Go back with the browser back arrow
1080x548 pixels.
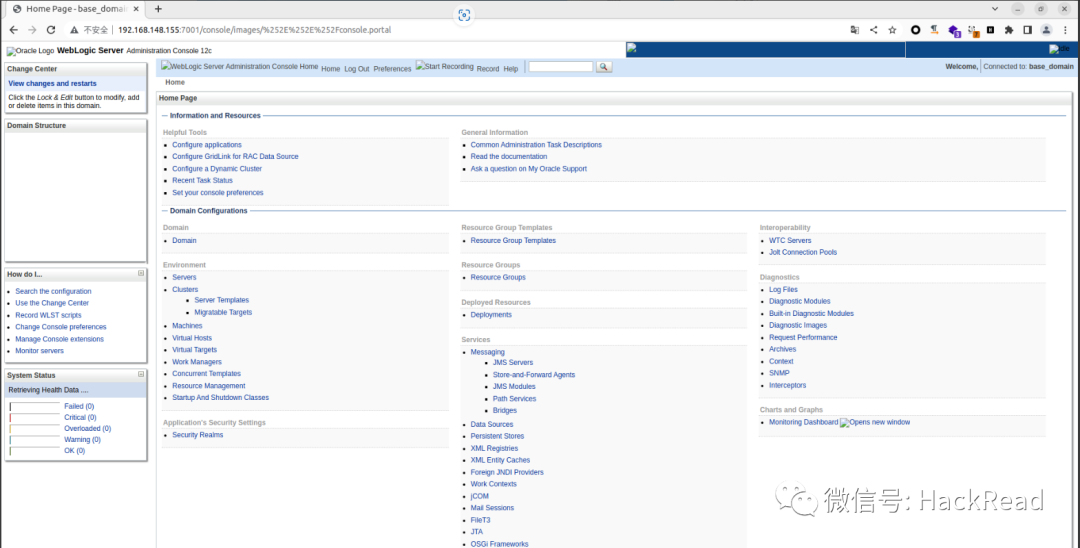14,30
